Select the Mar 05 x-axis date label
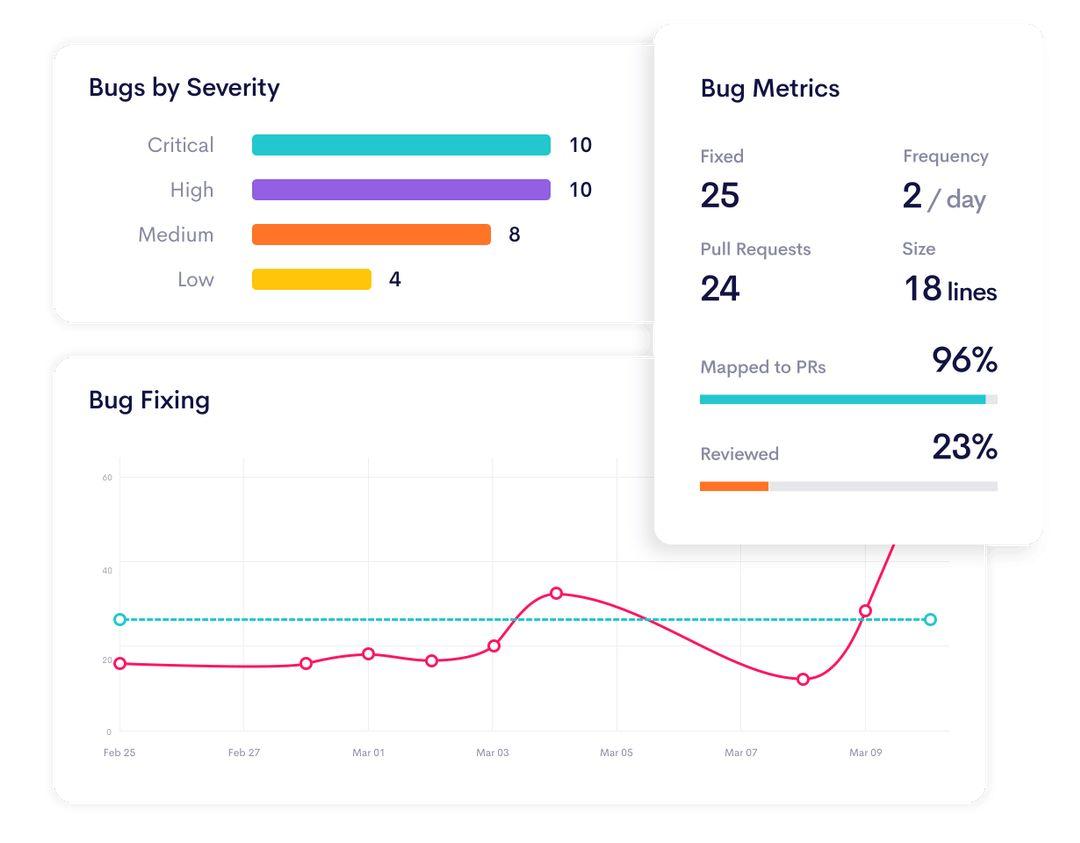Viewport: 1080px width, 843px height. point(616,753)
